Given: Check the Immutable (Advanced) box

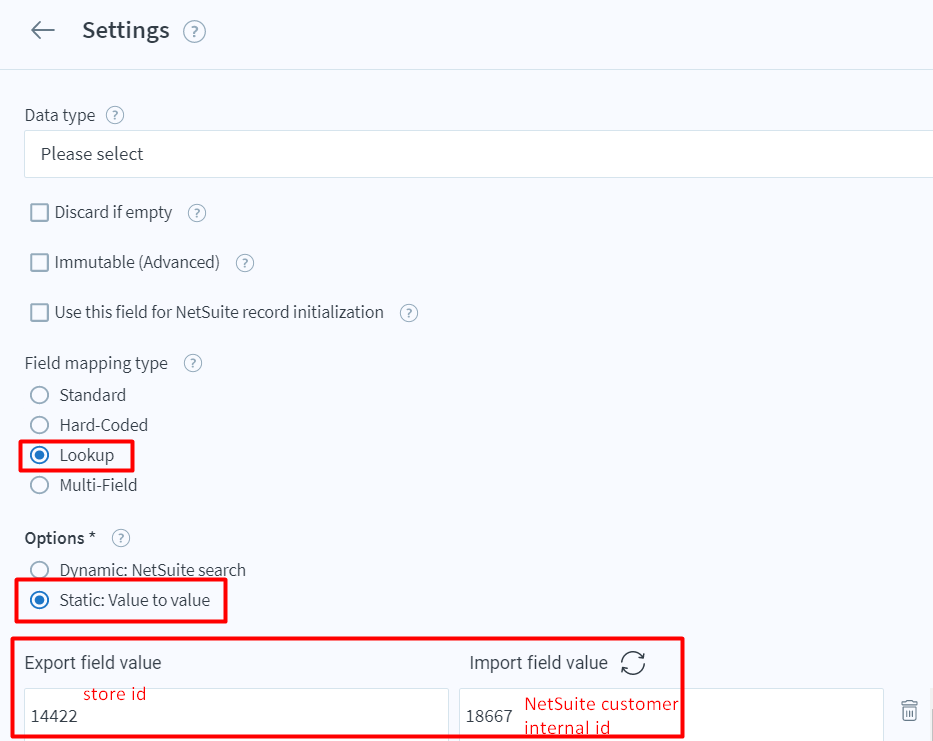Looking at the screenshot, I should [x=39, y=262].
